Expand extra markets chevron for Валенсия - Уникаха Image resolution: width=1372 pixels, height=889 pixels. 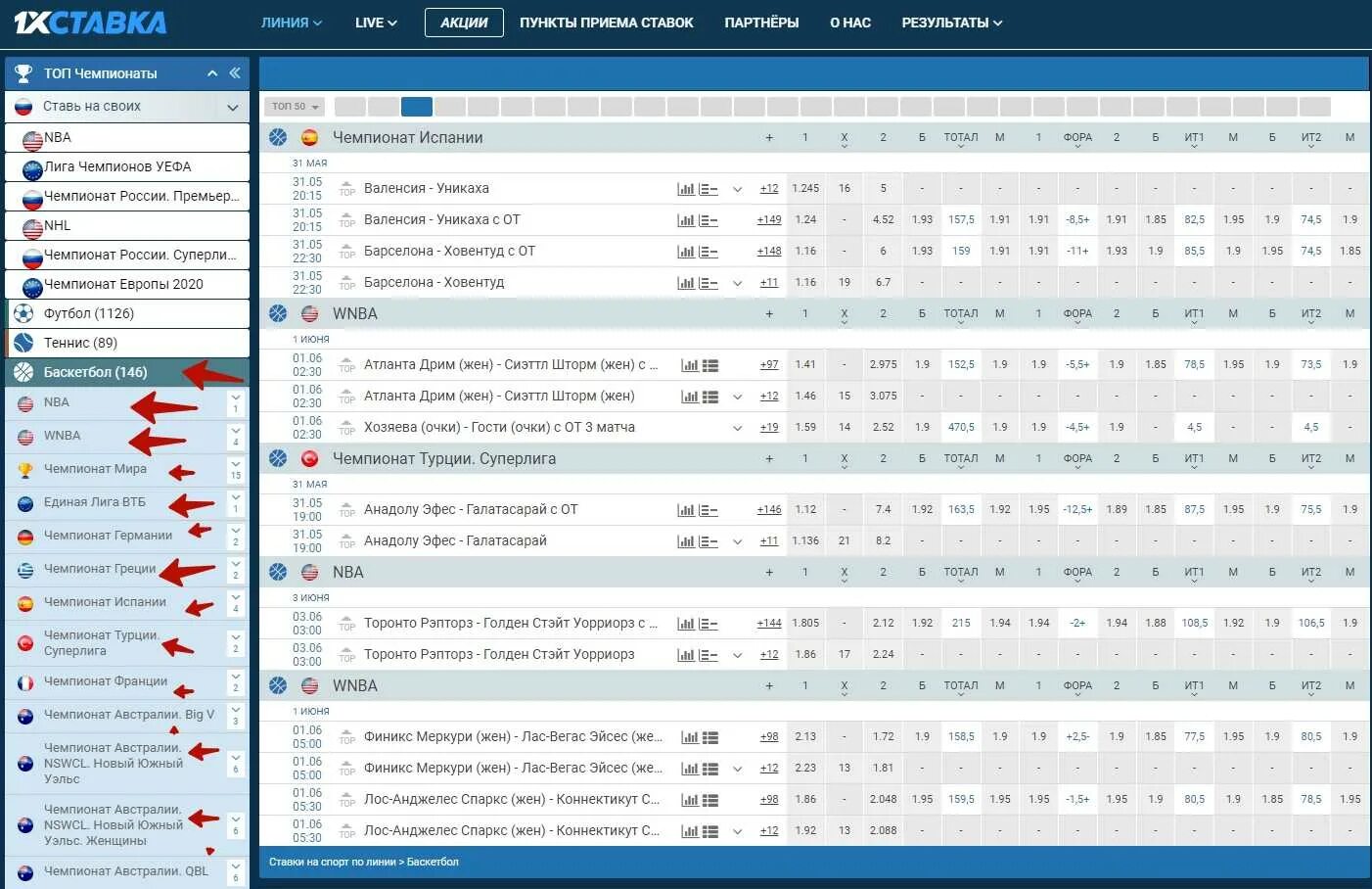click(x=738, y=189)
